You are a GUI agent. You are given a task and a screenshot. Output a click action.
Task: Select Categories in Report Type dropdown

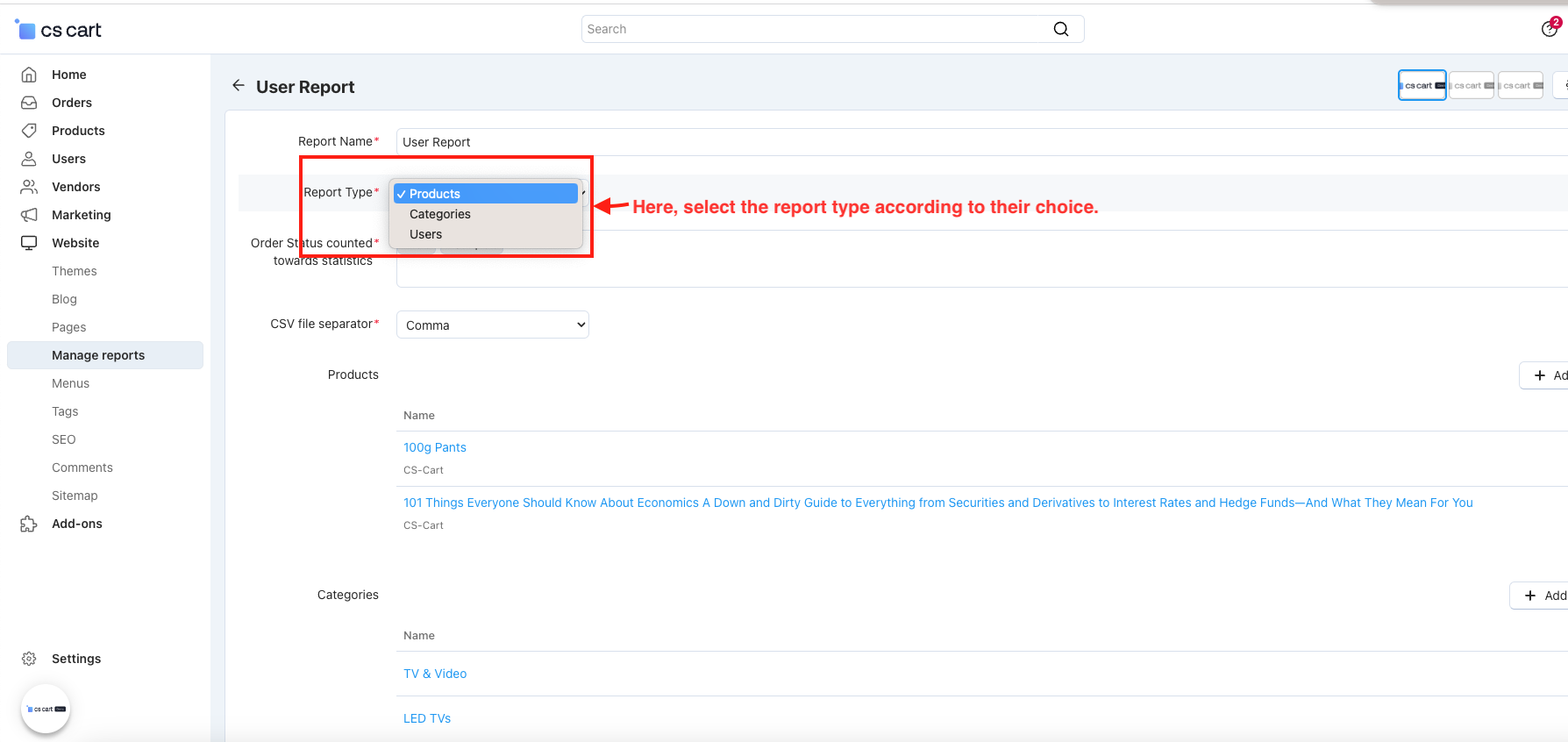pos(440,214)
